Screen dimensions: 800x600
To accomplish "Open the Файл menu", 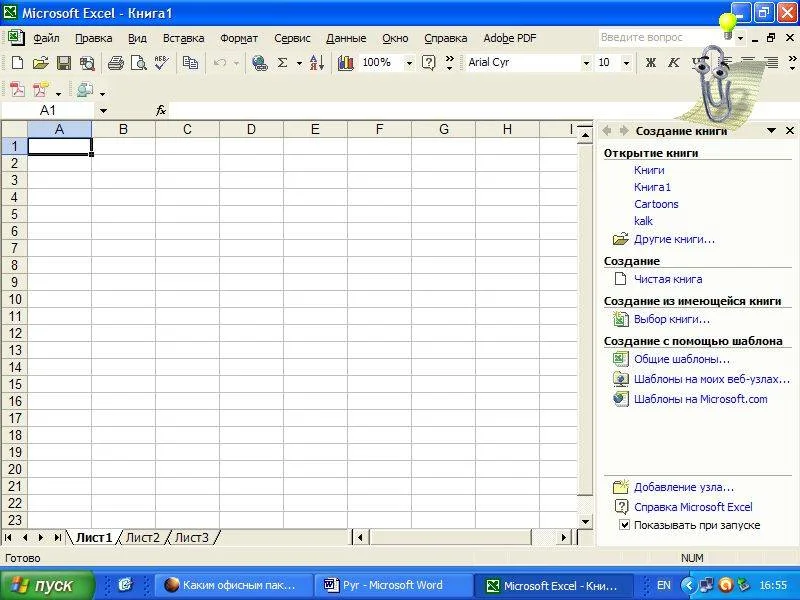I will pos(46,38).
